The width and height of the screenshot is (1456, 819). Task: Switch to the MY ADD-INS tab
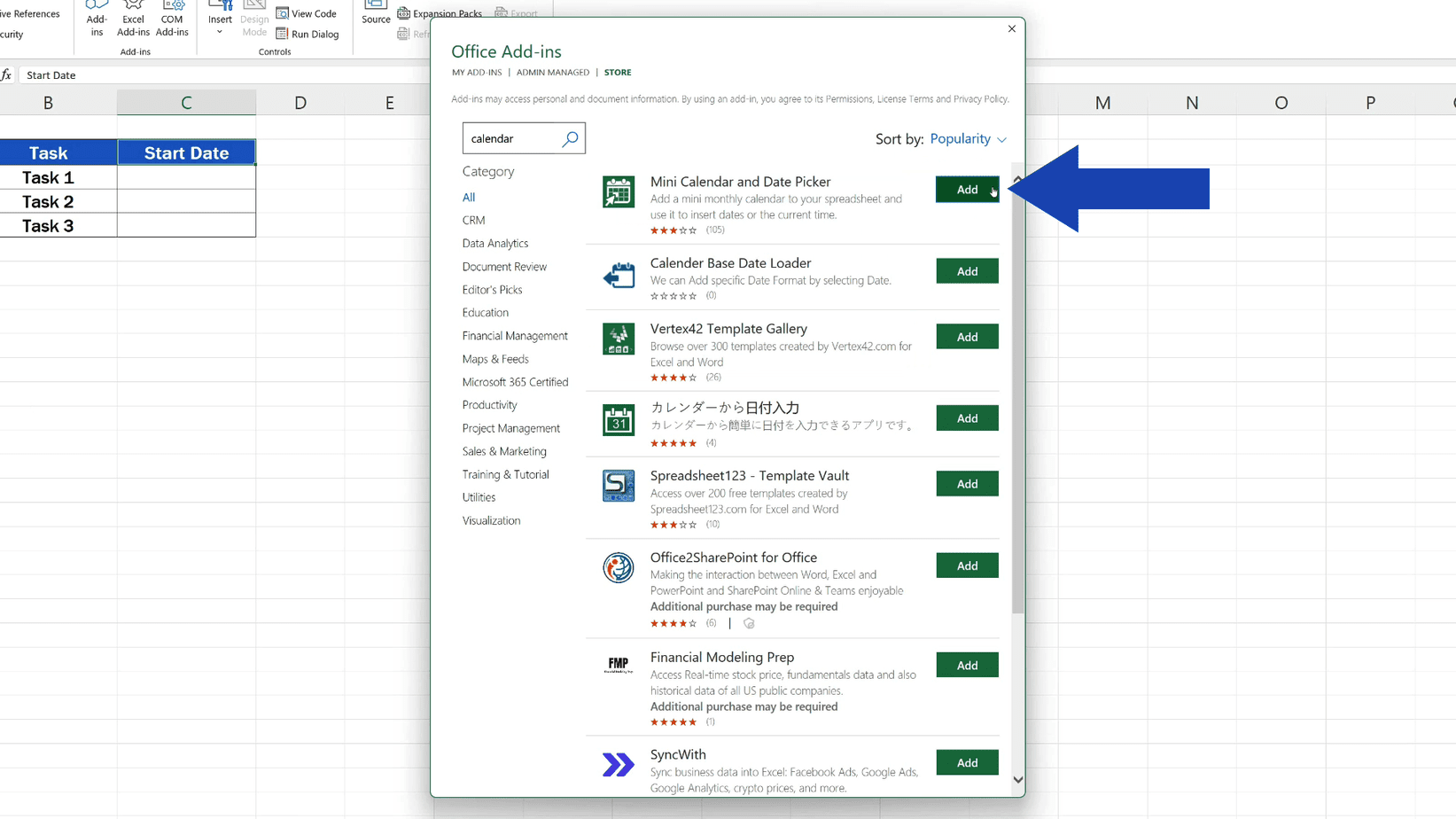point(476,72)
